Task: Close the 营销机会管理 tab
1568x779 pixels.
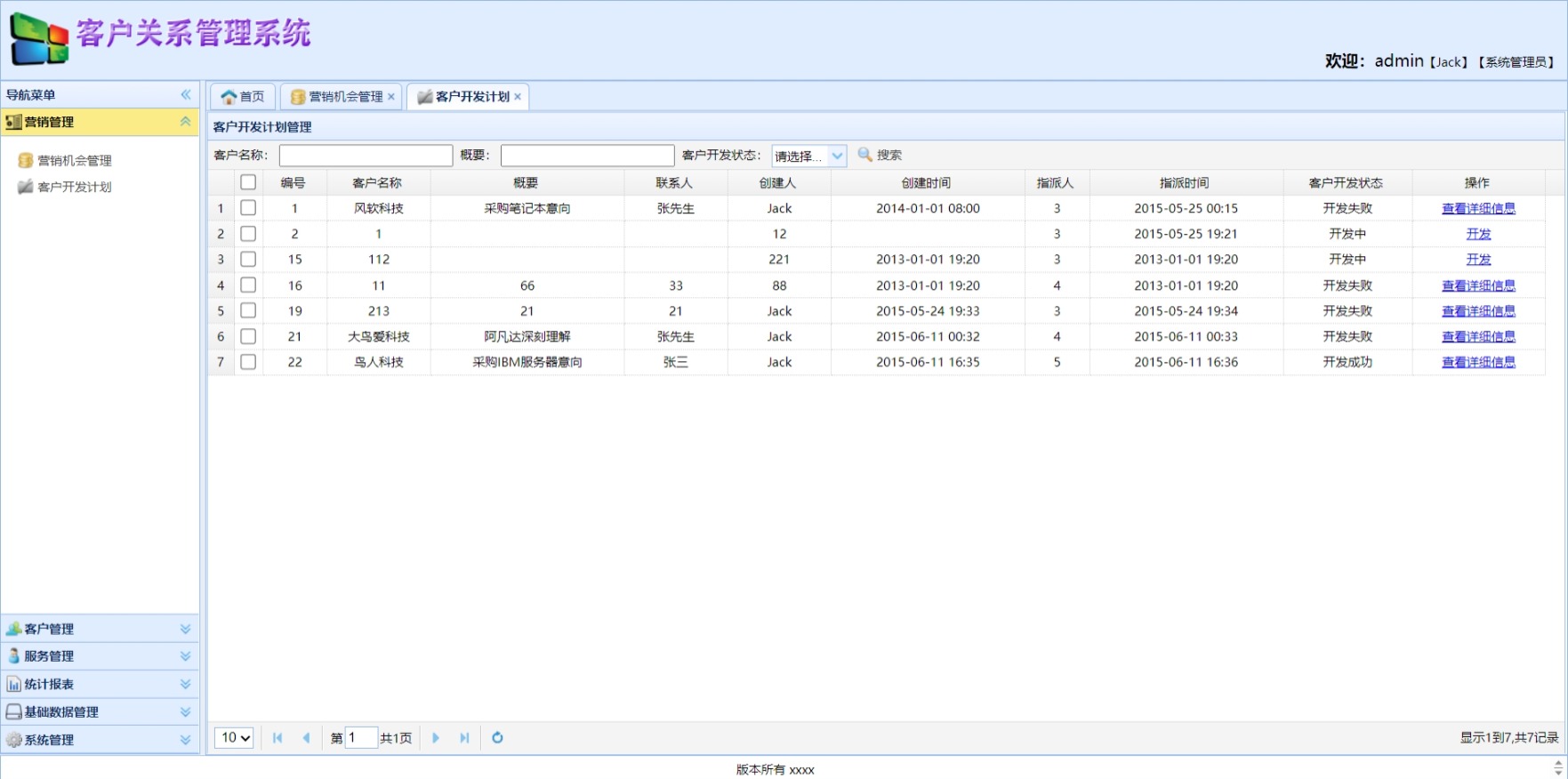Action: tap(391, 96)
